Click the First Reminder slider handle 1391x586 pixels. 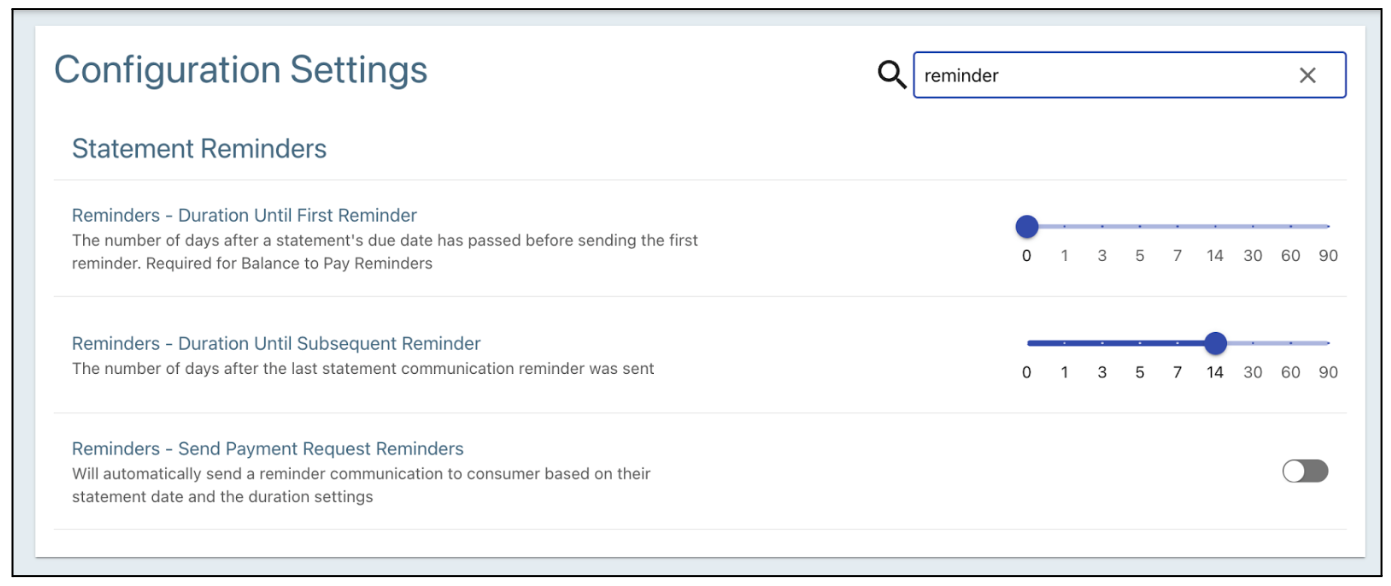[1027, 227]
